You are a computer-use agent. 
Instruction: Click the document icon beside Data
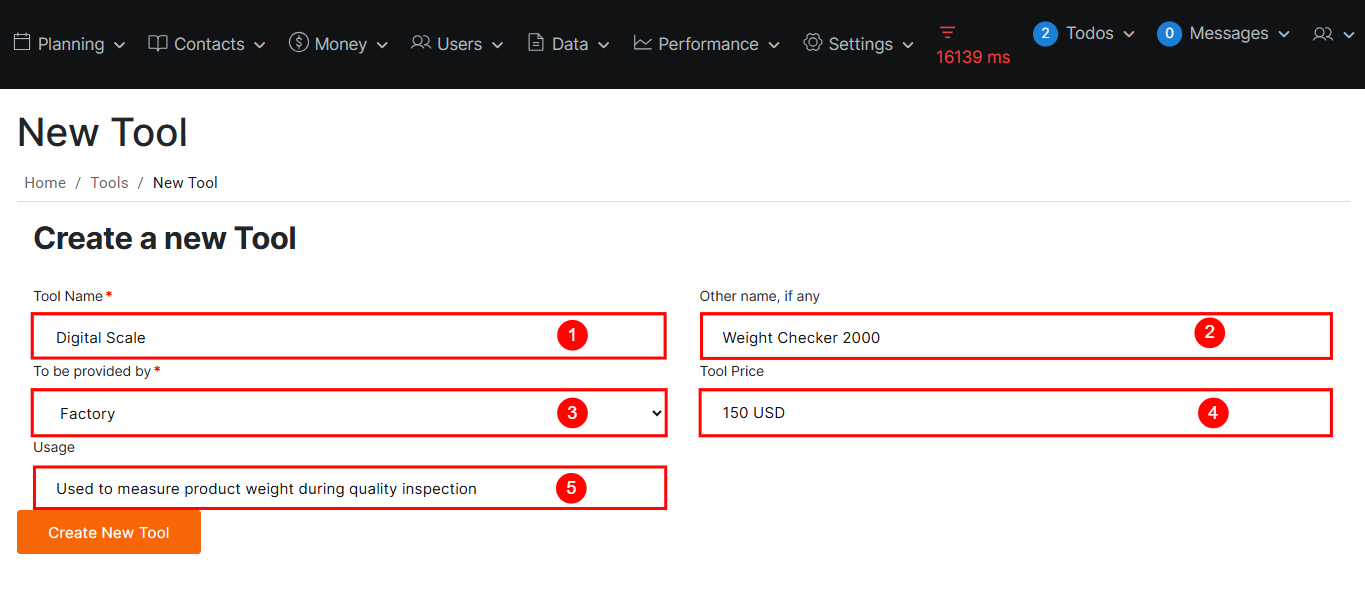point(536,43)
